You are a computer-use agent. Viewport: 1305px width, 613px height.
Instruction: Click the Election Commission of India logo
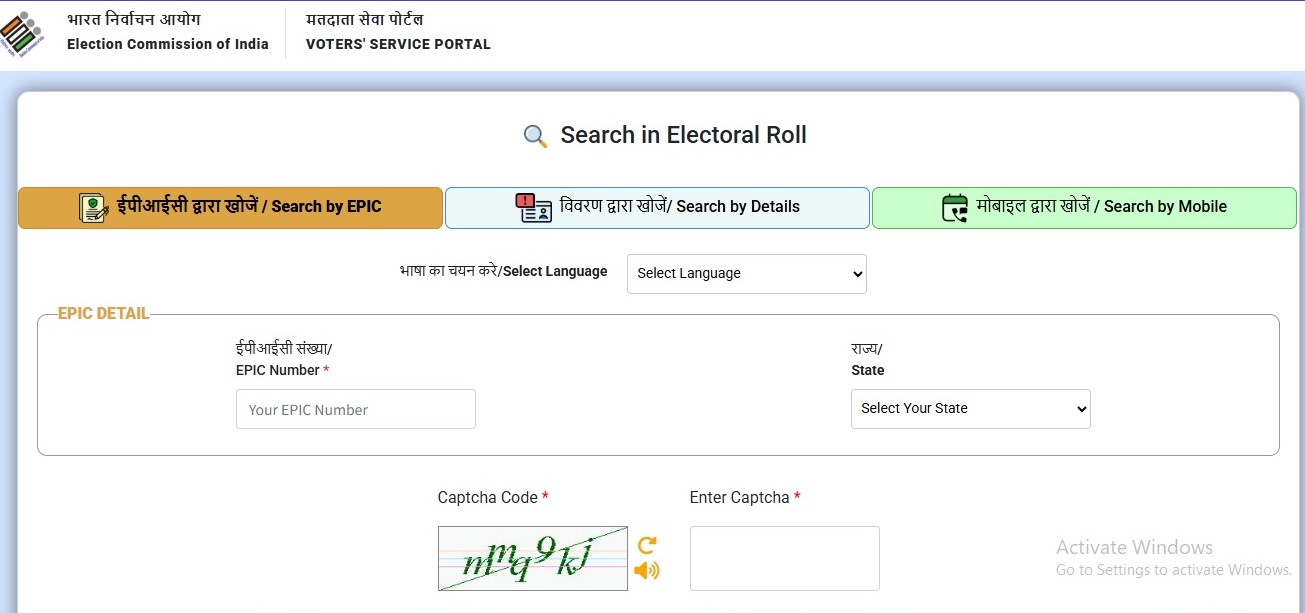22,34
